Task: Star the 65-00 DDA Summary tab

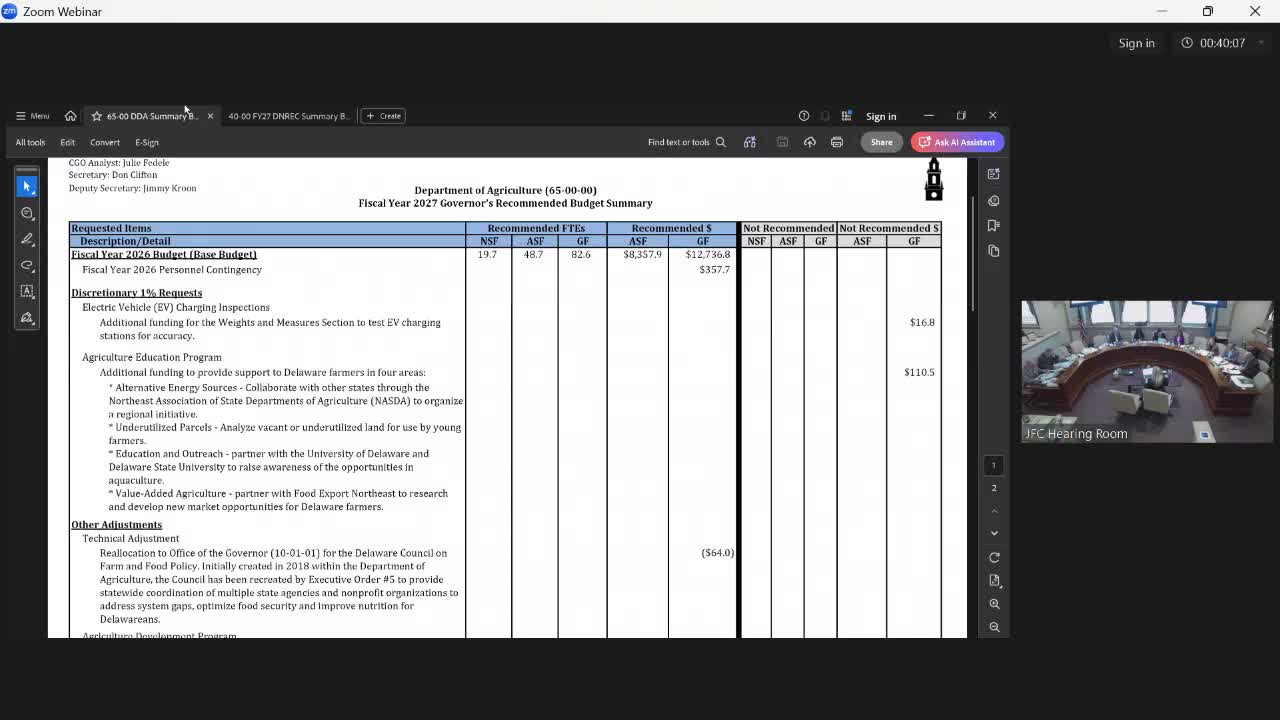Action: point(96,116)
